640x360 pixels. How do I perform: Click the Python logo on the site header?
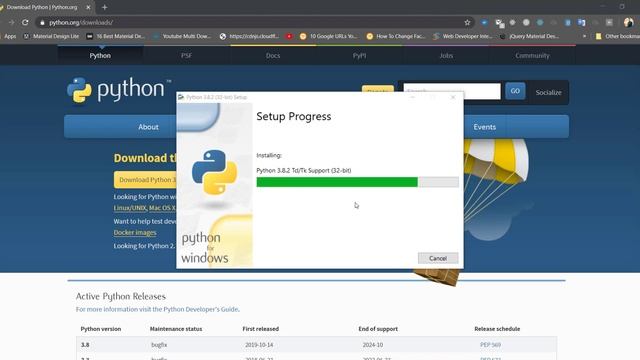(119, 90)
